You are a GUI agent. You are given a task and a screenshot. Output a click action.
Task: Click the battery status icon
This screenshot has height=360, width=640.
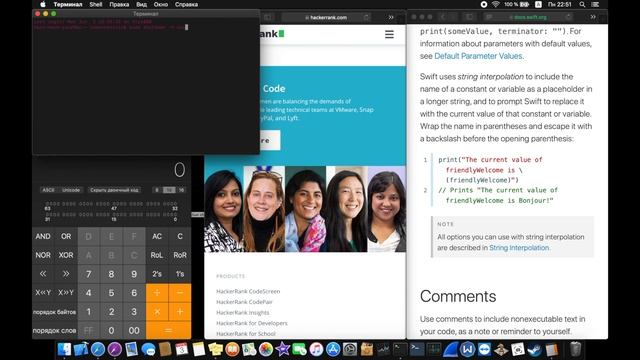pos(524,4)
